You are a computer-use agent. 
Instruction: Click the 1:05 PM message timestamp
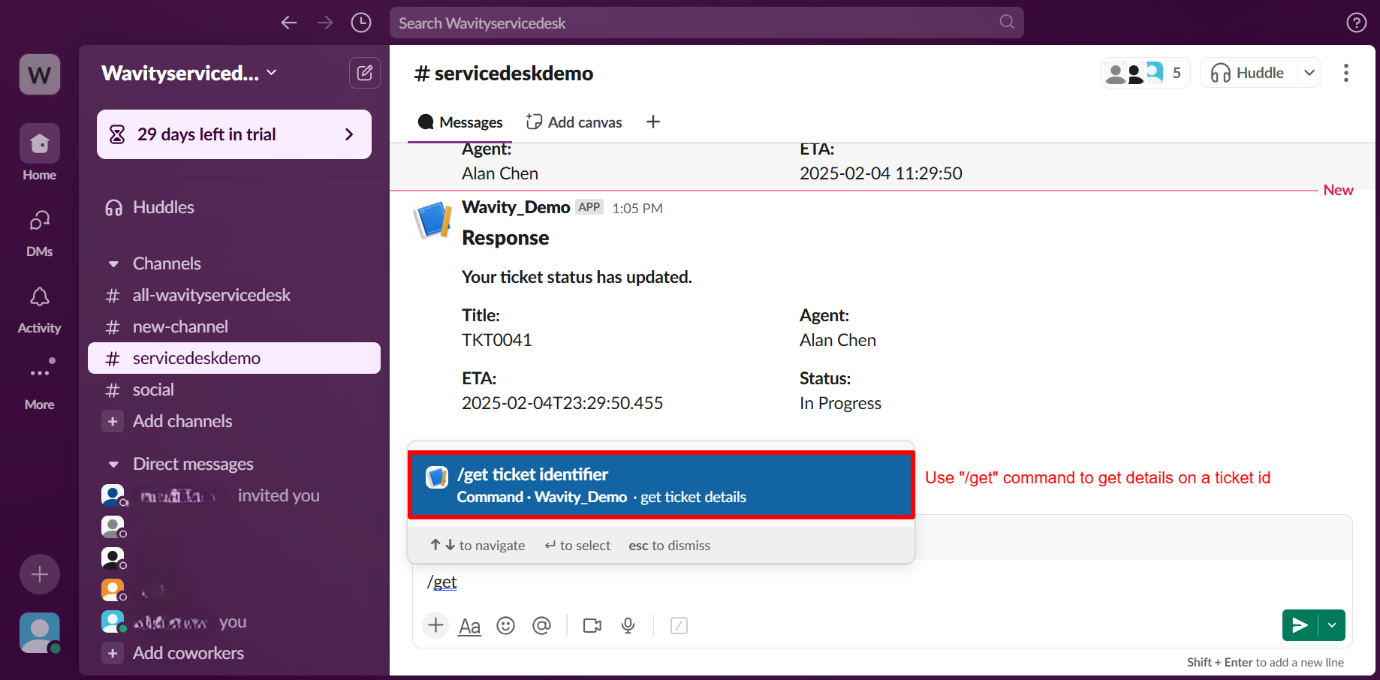click(637, 208)
